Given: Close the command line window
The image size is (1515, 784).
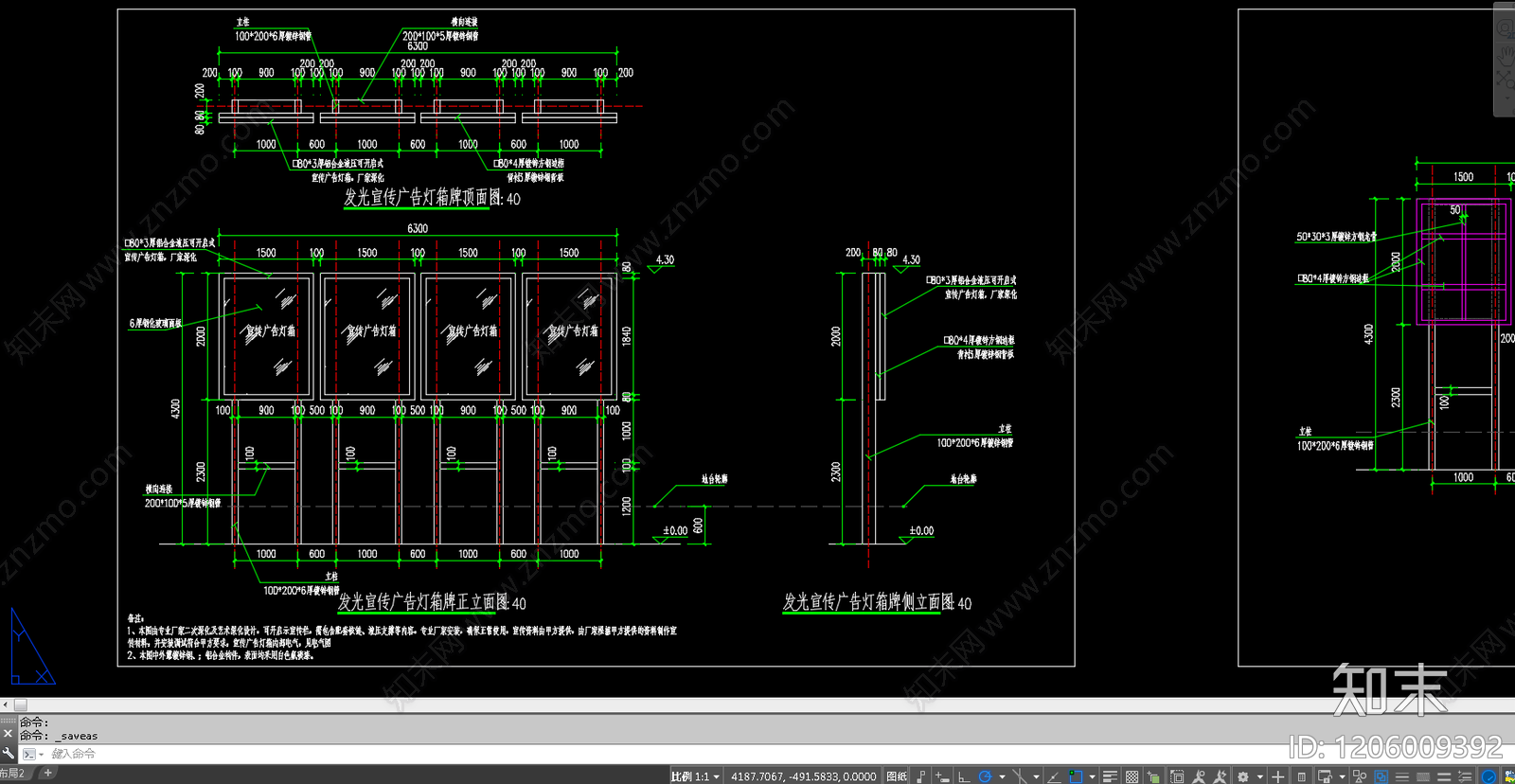Looking at the screenshot, I should (x=8, y=733).
